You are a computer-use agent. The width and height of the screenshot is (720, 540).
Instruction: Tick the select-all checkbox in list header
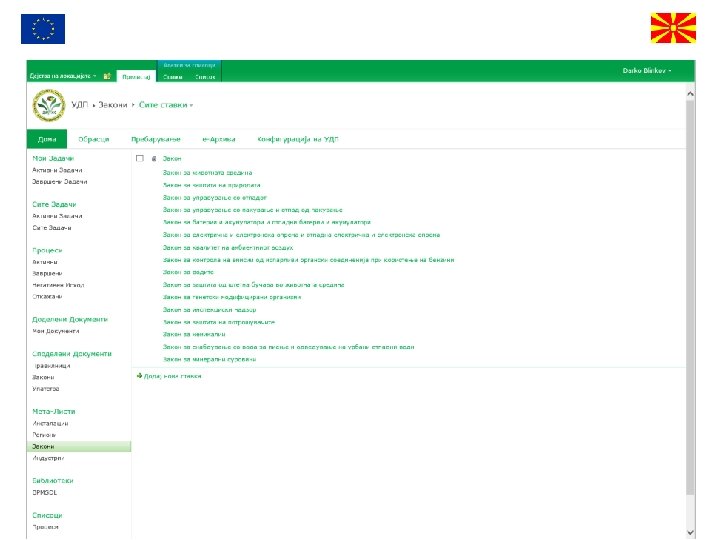click(140, 158)
